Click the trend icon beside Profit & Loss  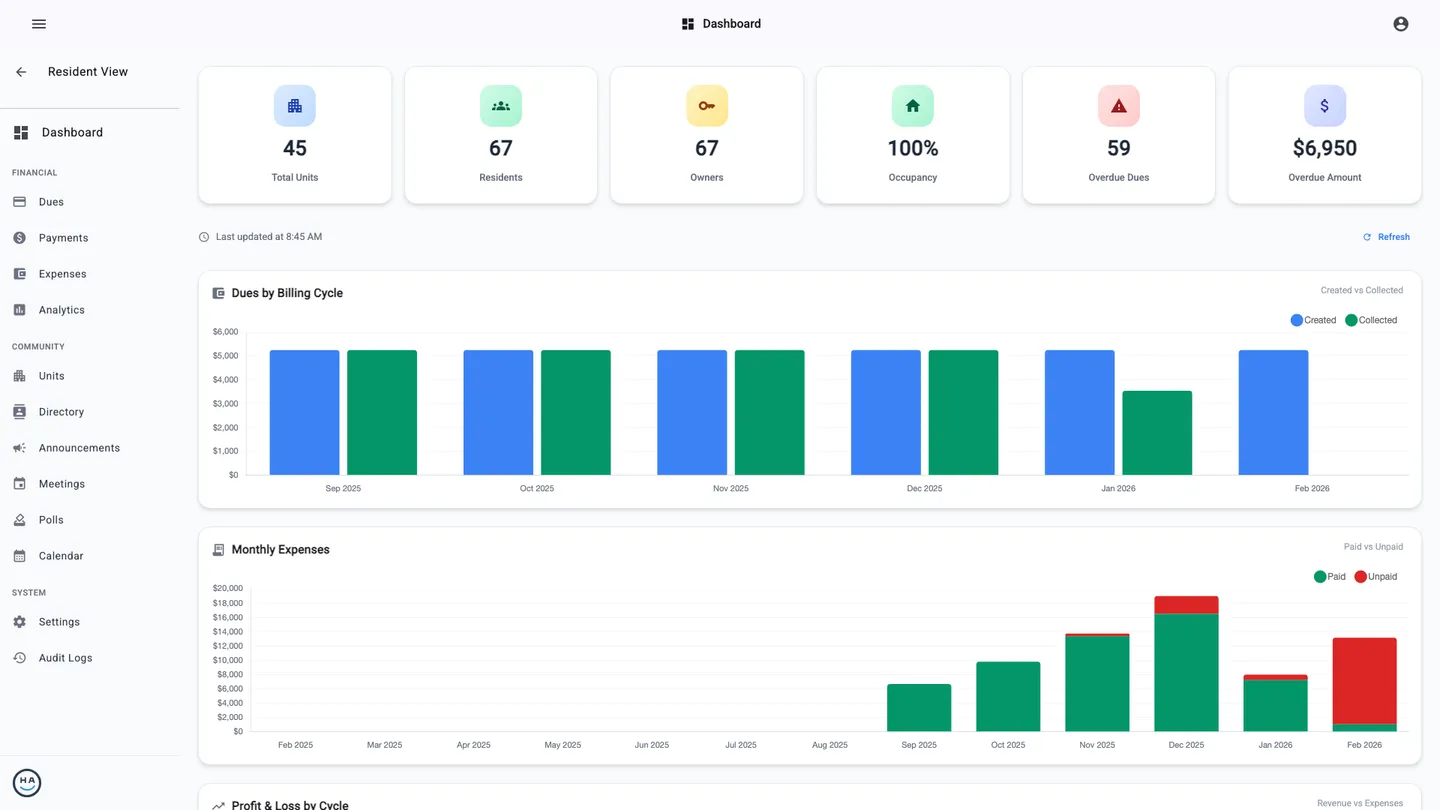219,805
